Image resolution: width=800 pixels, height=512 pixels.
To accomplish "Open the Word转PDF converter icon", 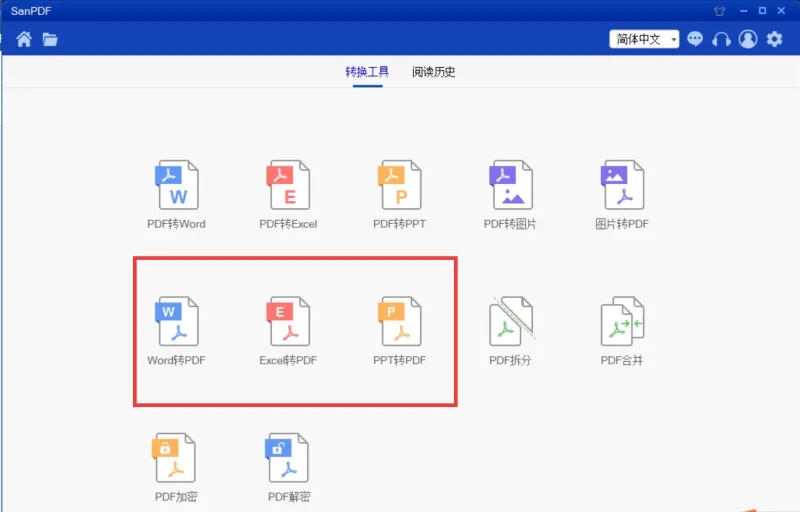I will pos(177,321).
